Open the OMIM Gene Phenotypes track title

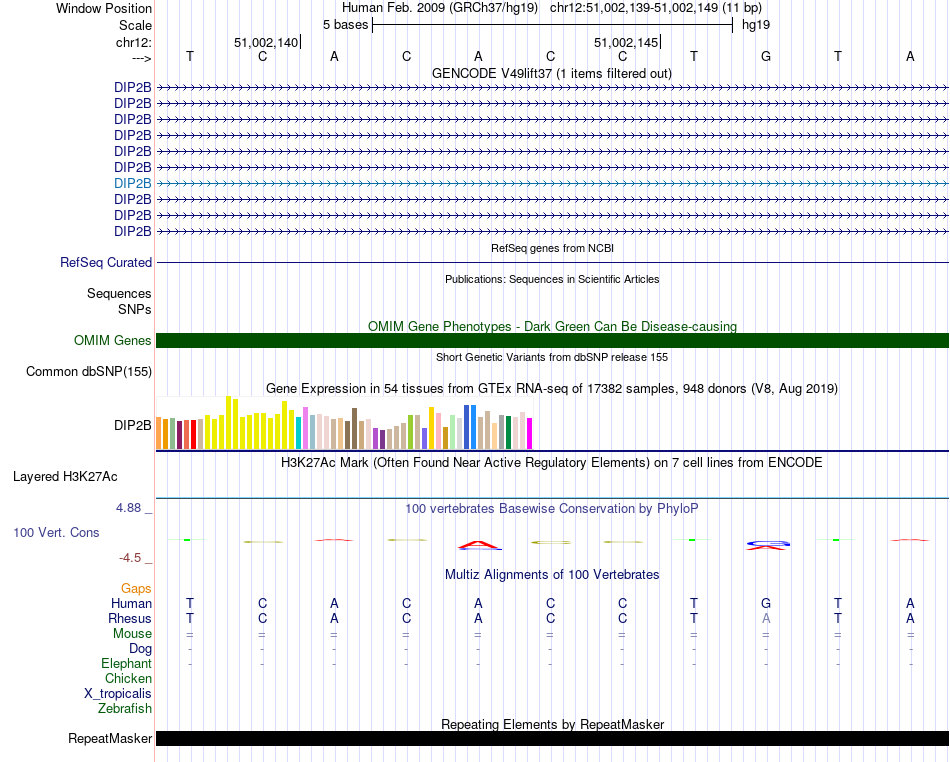[x=552, y=326]
